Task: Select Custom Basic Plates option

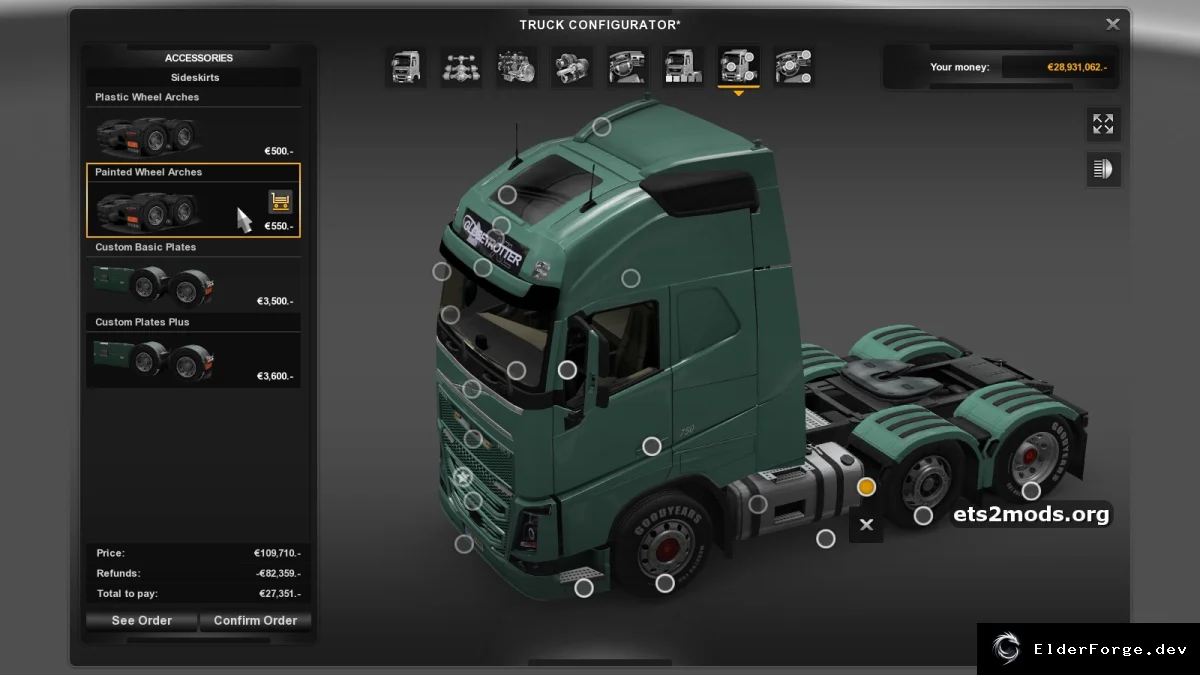Action: (193, 276)
